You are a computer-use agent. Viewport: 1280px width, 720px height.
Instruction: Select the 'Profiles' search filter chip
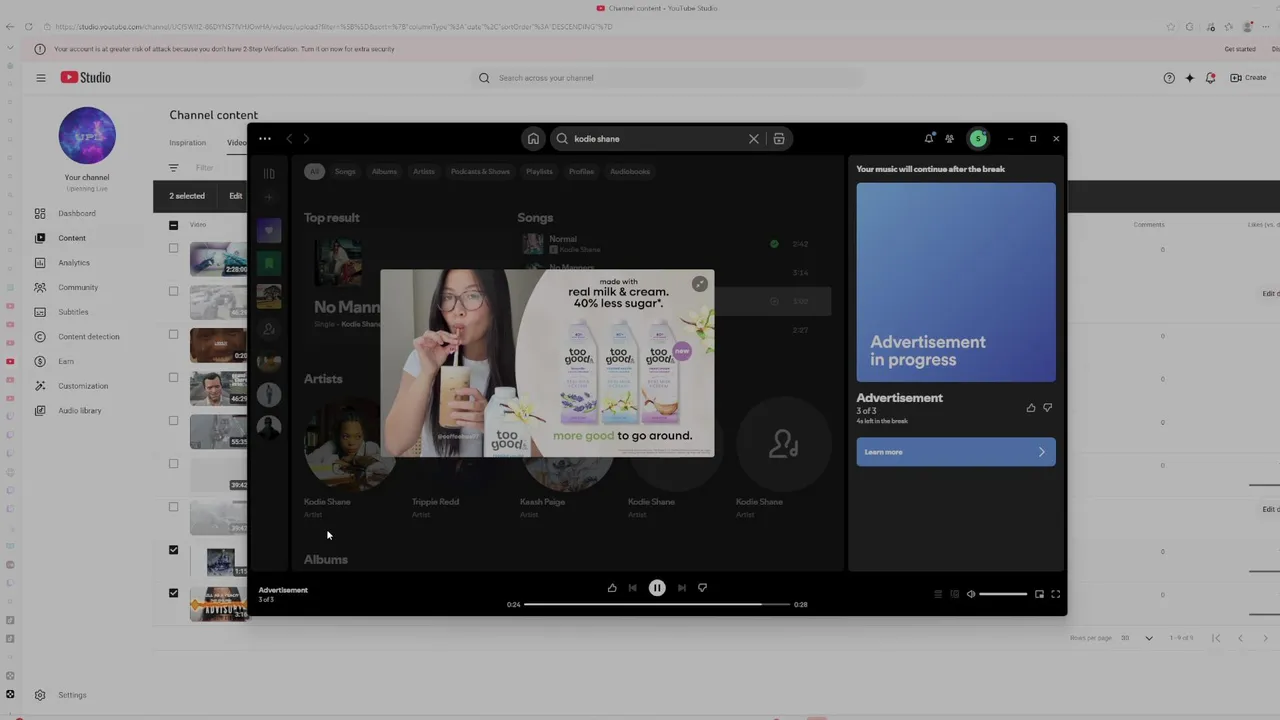click(x=581, y=171)
